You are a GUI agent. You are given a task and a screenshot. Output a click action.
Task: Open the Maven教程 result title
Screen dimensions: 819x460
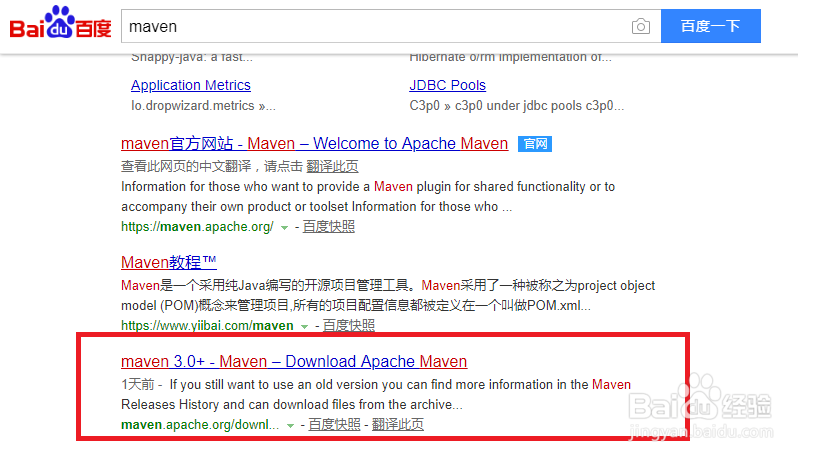pyautogui.click(x=169, y=262)
